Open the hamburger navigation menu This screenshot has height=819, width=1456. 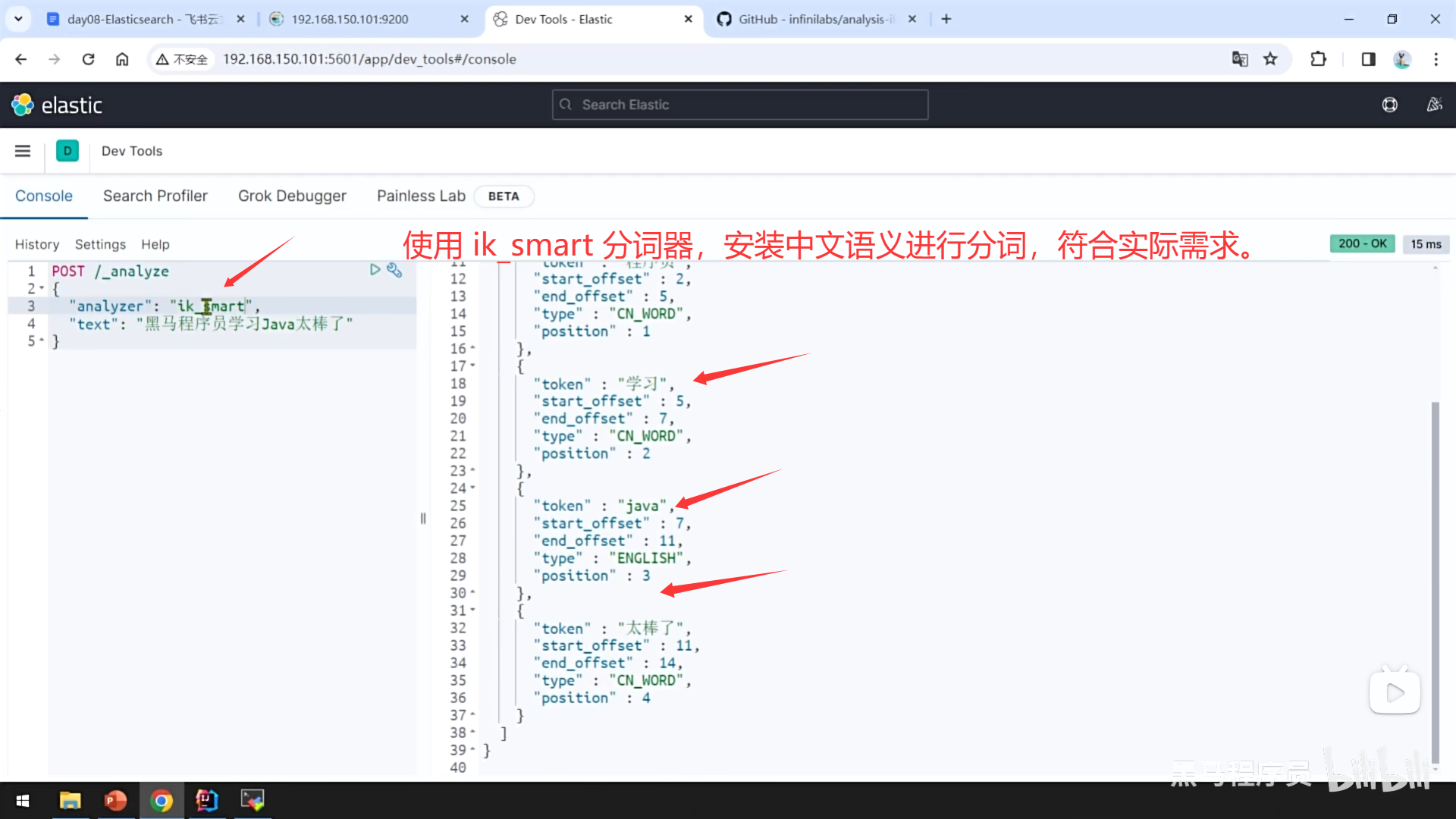click(23, 151)
